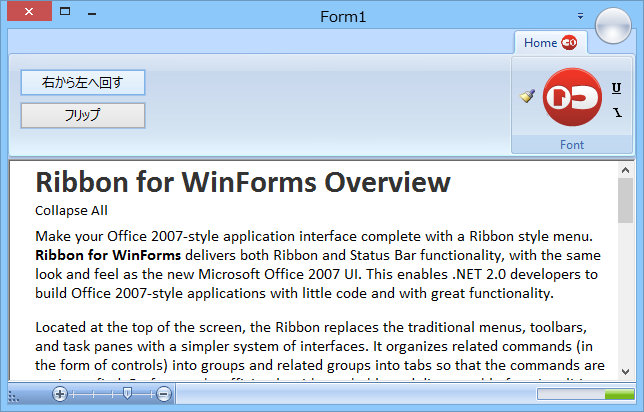Click the Collapse All link

71,210
